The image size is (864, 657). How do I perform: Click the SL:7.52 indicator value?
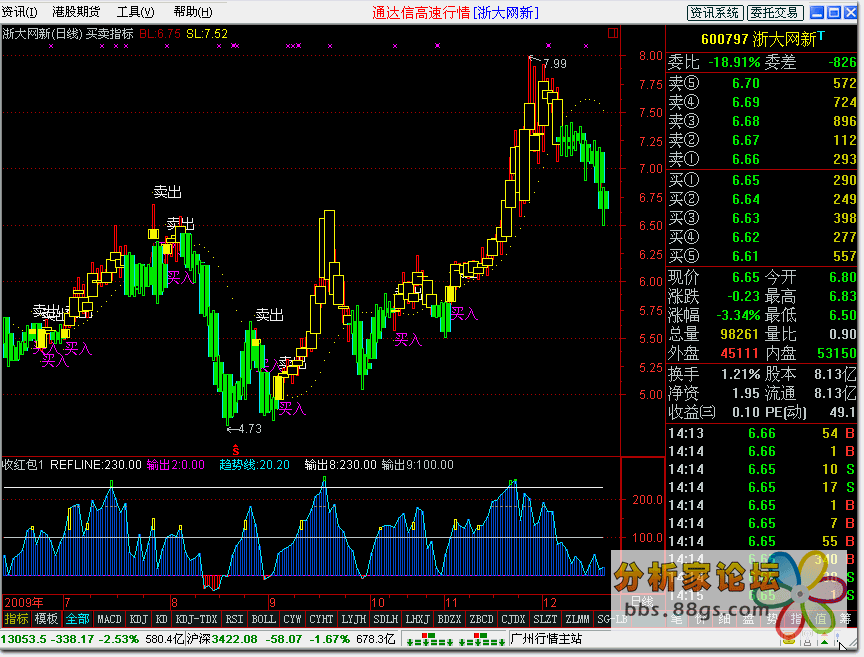pos(207,34)
